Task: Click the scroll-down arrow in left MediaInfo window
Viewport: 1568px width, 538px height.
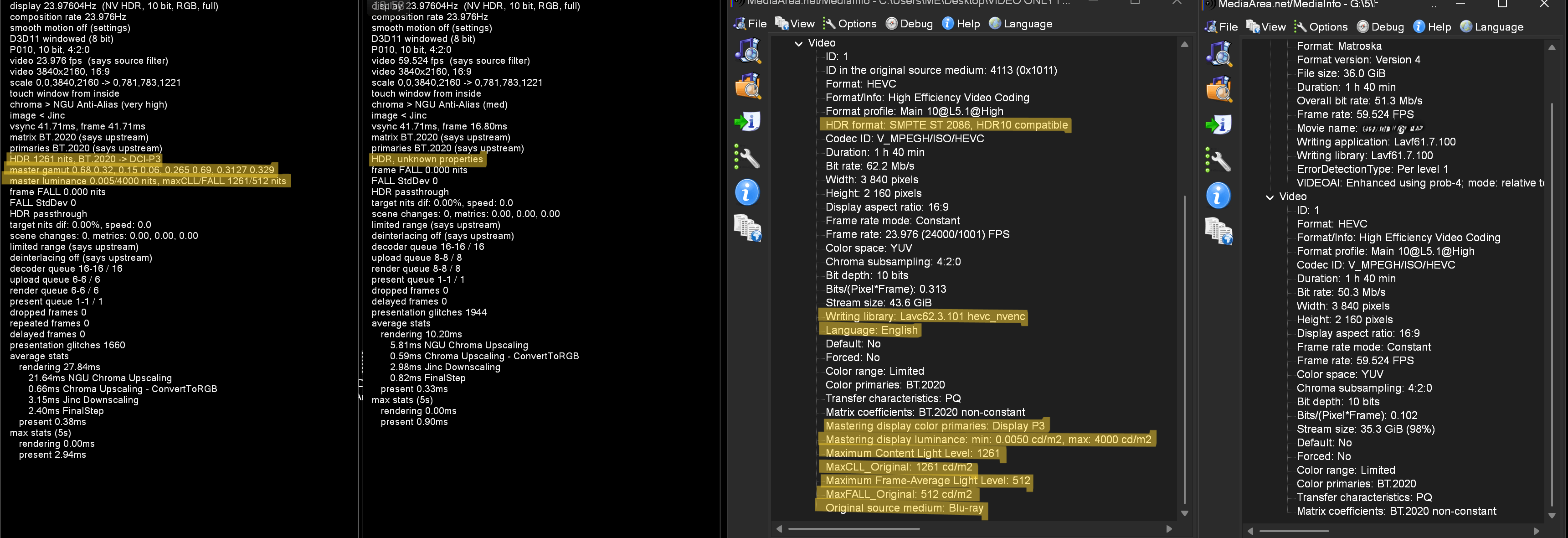Action: (x=1184, y=514)
